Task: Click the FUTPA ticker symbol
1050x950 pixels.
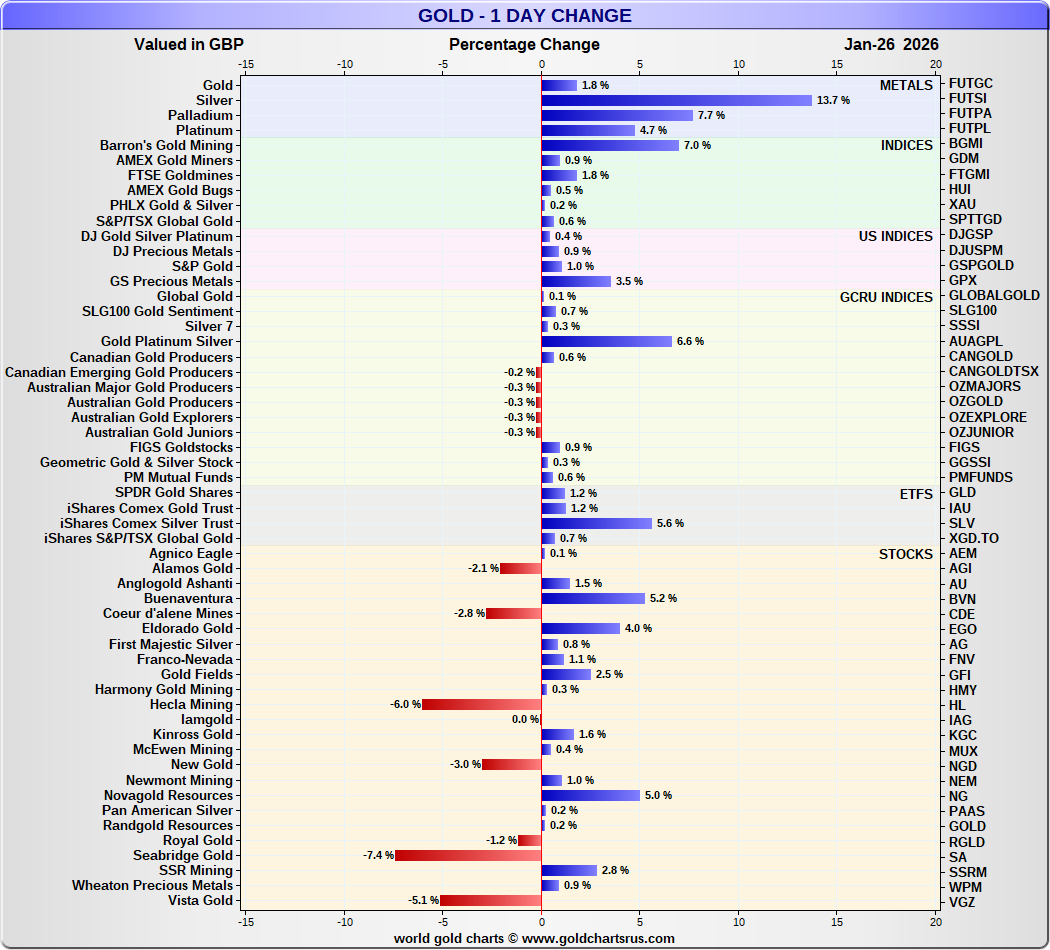Action: [970, 114]
